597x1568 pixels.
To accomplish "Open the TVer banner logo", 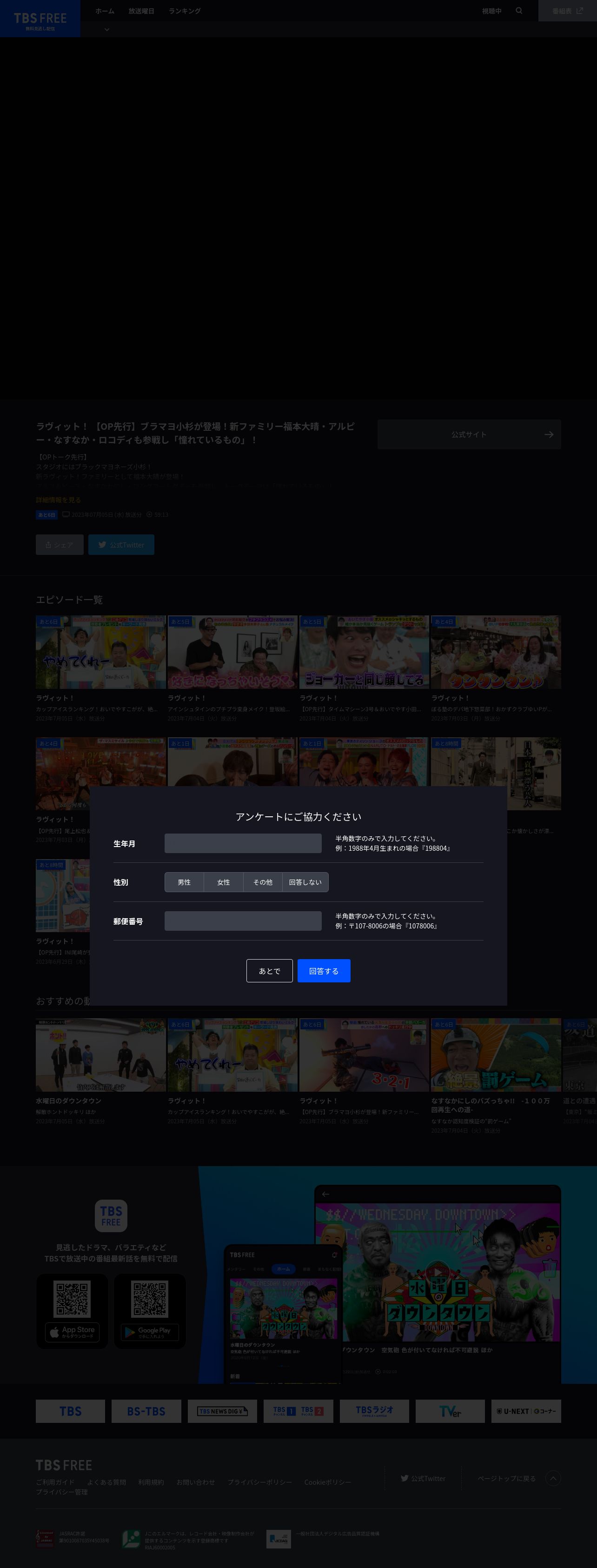I will tap(451, 1411).
